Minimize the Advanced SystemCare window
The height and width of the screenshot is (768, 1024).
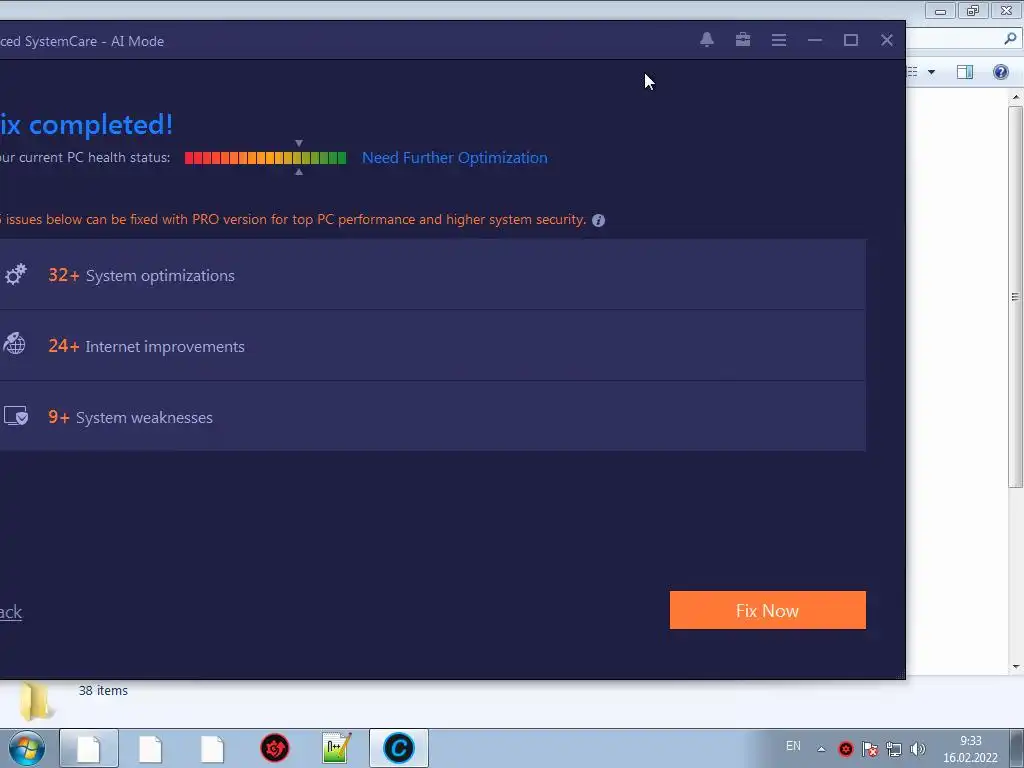814,40
